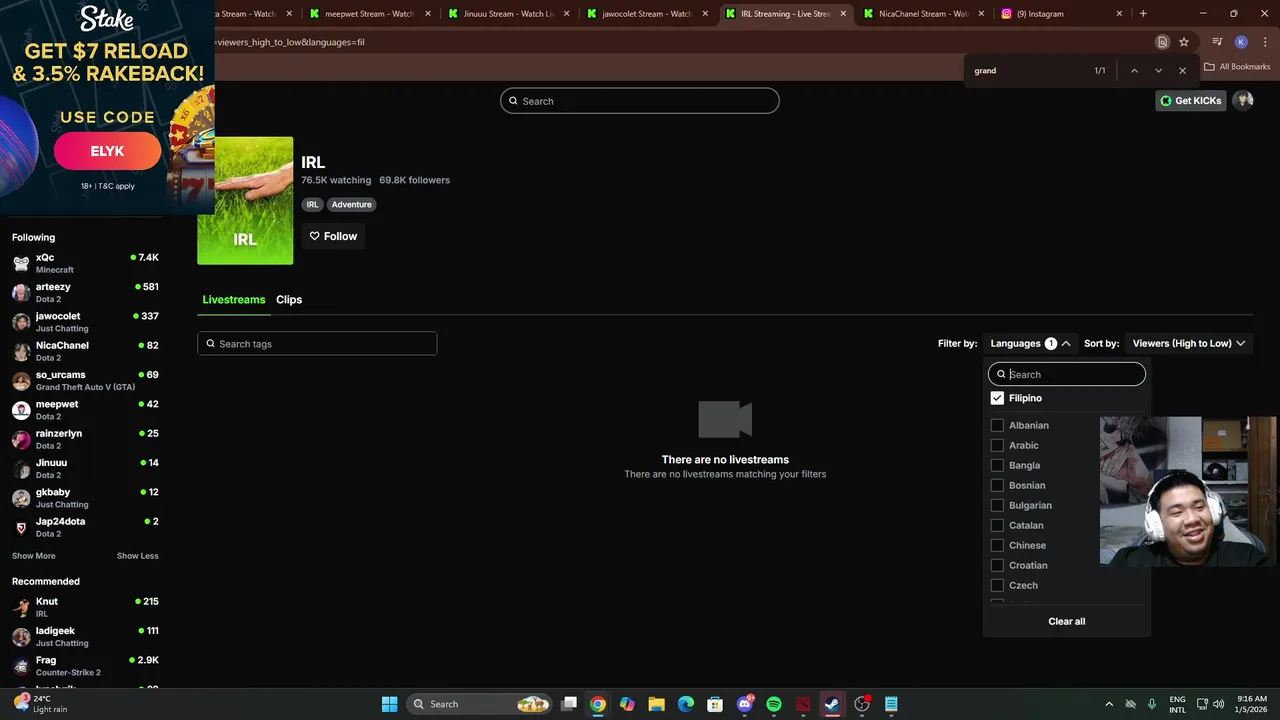Check the Arabic language checkbox
Image resolution: width=1280 pixels, height=720 pixels.
pos(997,445)
